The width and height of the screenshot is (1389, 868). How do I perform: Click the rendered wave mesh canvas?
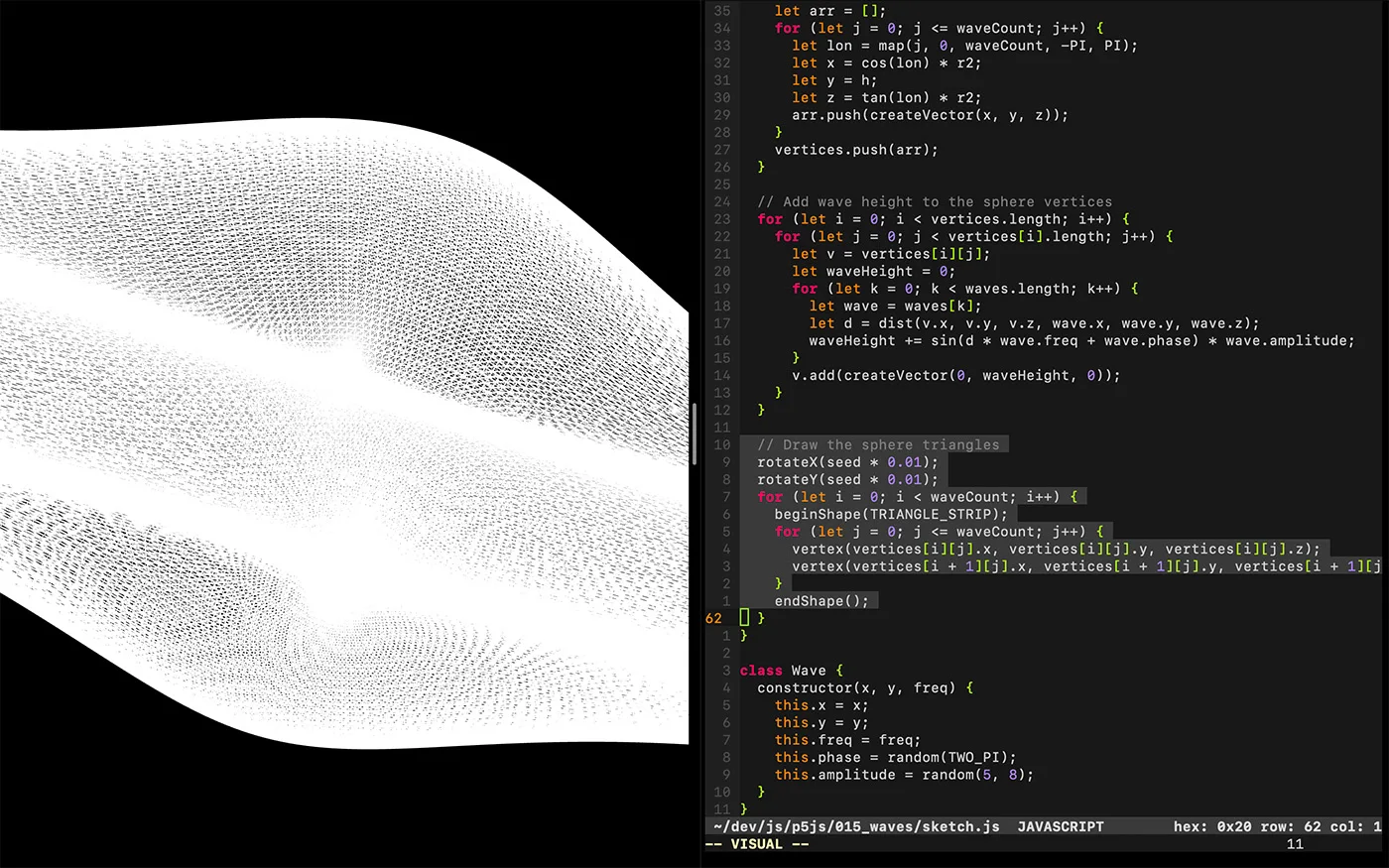pyautogui.click(x=343, y=436)
